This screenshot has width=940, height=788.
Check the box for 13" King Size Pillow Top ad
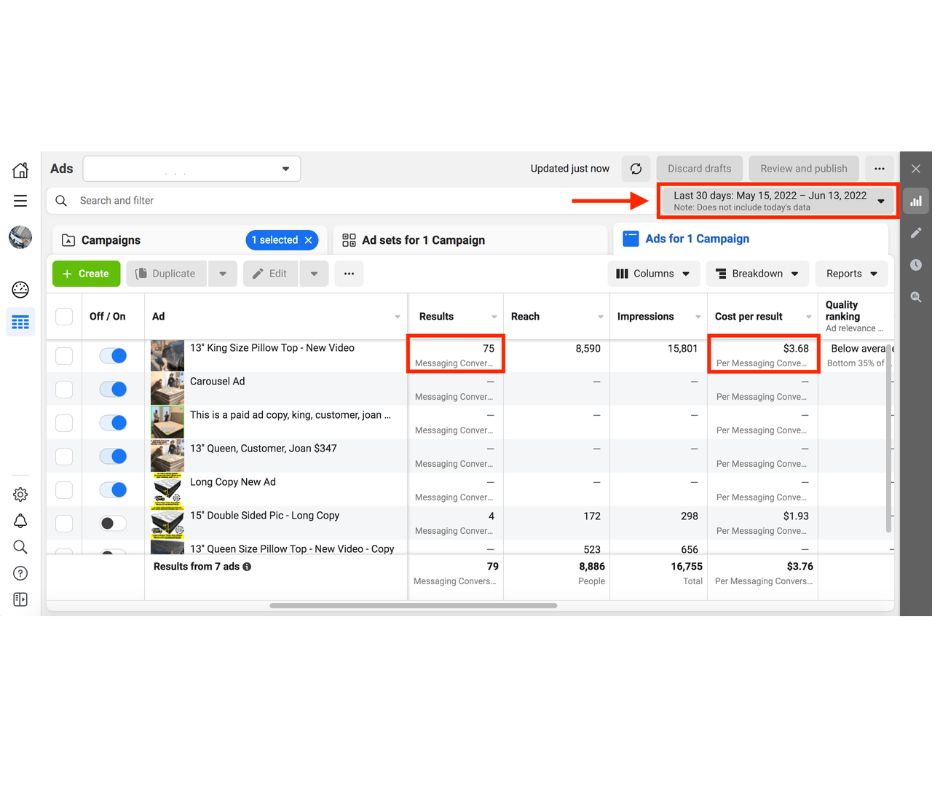click(64, 356)
